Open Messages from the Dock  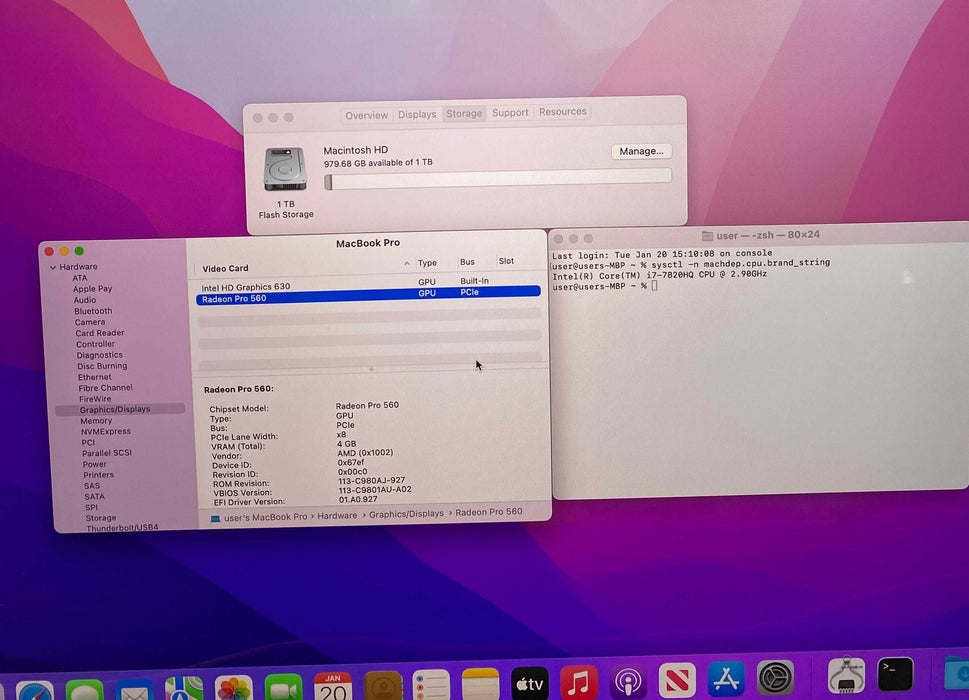click(84, 691)
